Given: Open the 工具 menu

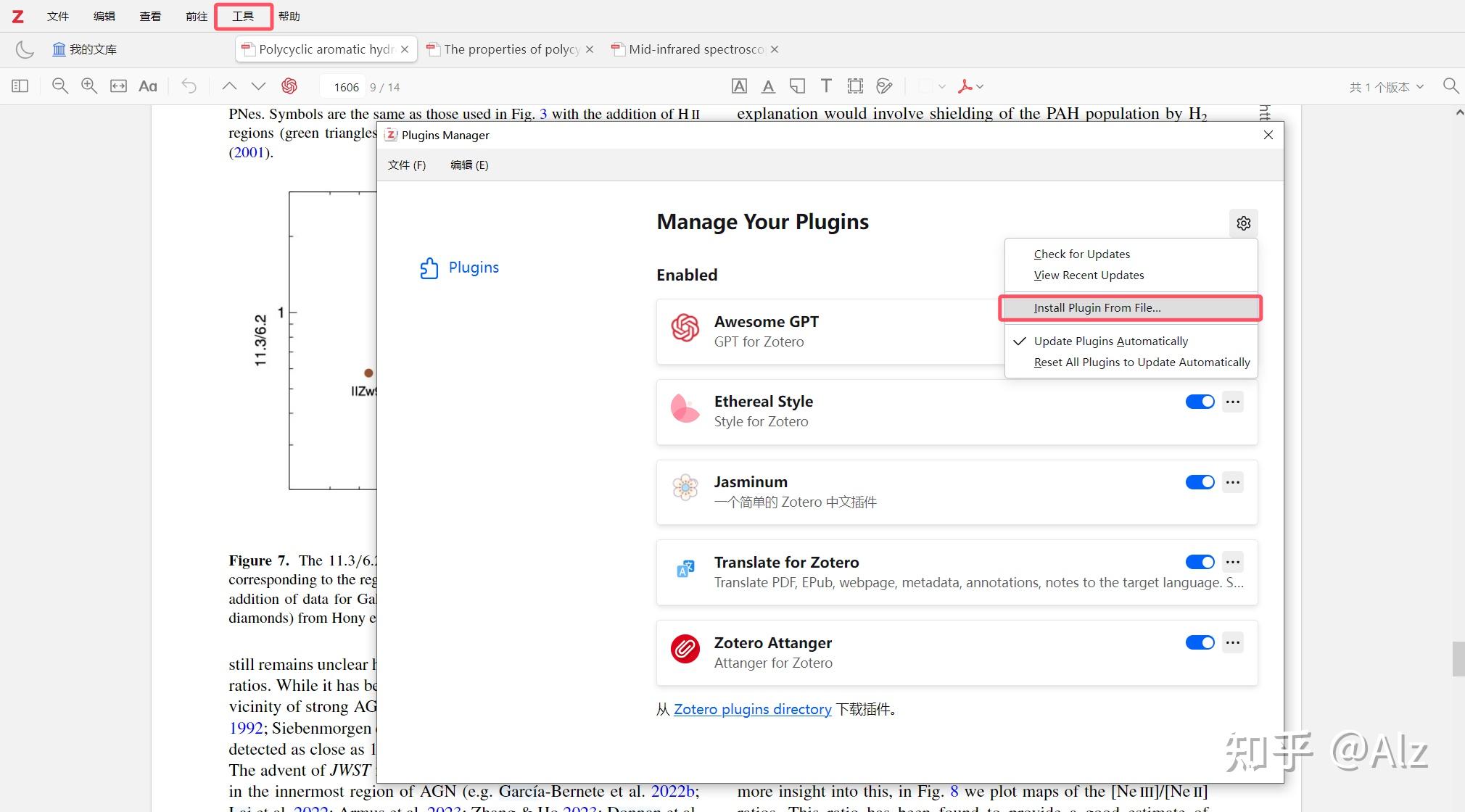Looking at the screenshot, I should pyautogui.click(x=244, y=15).
